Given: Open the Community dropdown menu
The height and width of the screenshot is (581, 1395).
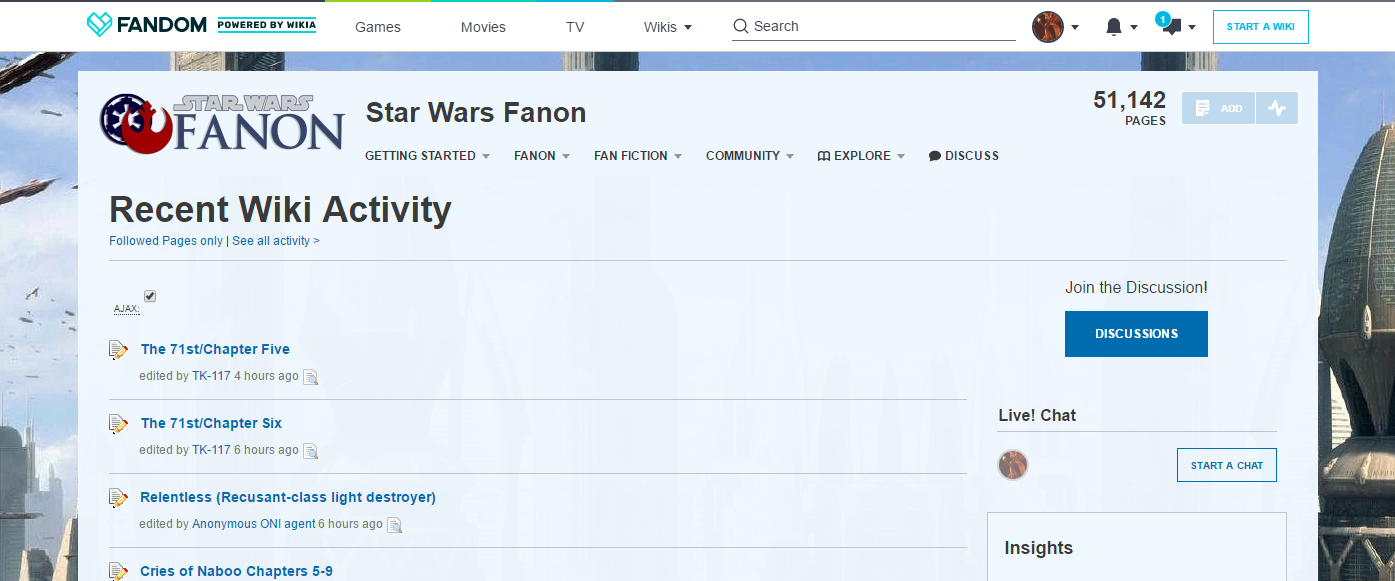Looking at the screenshot, I should tap(750, 156).
